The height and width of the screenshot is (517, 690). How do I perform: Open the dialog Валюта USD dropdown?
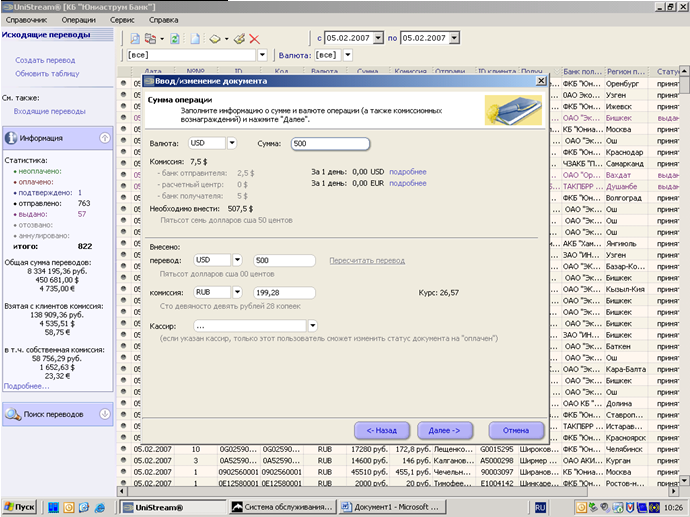point(231,143)
